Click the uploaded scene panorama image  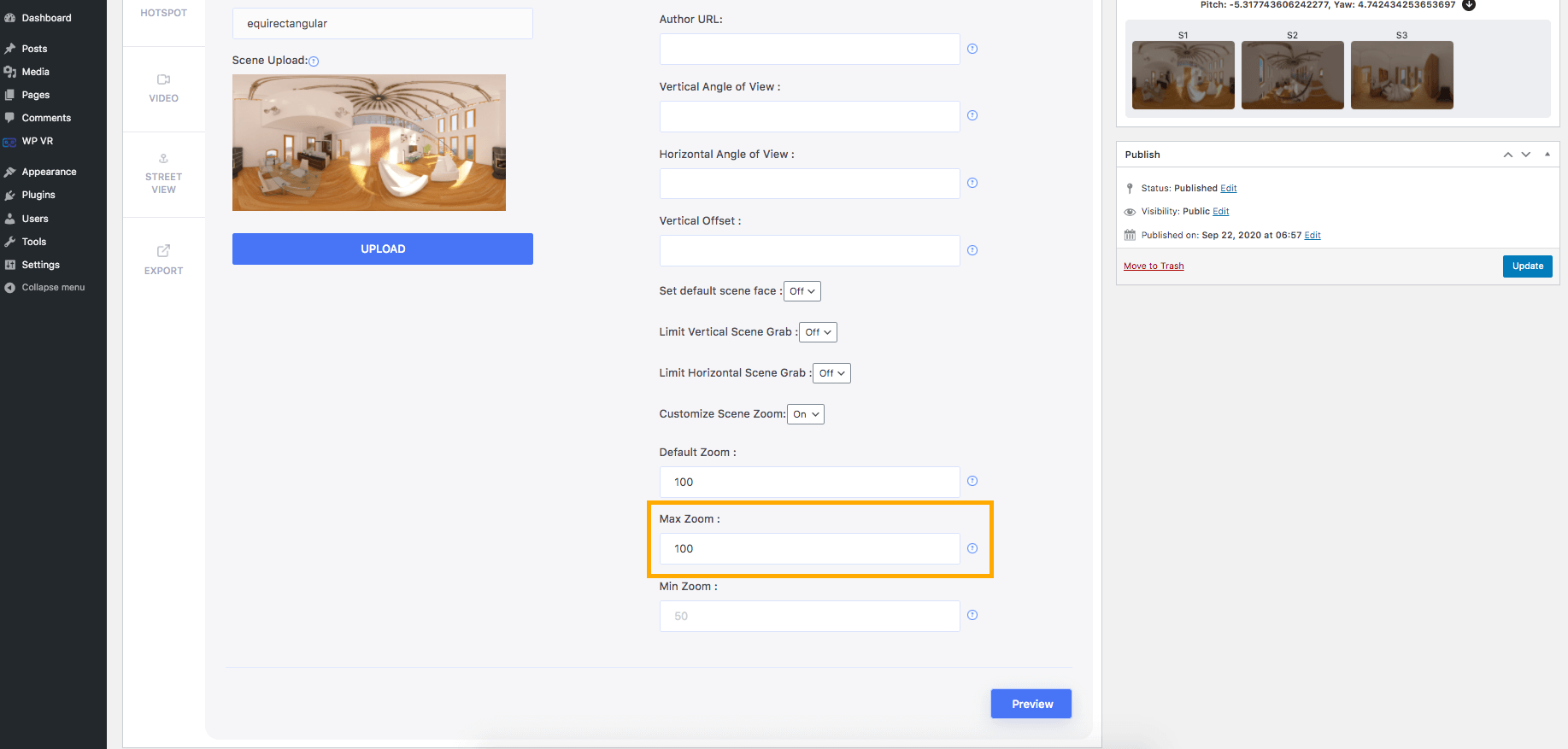(x=369, y=143)
